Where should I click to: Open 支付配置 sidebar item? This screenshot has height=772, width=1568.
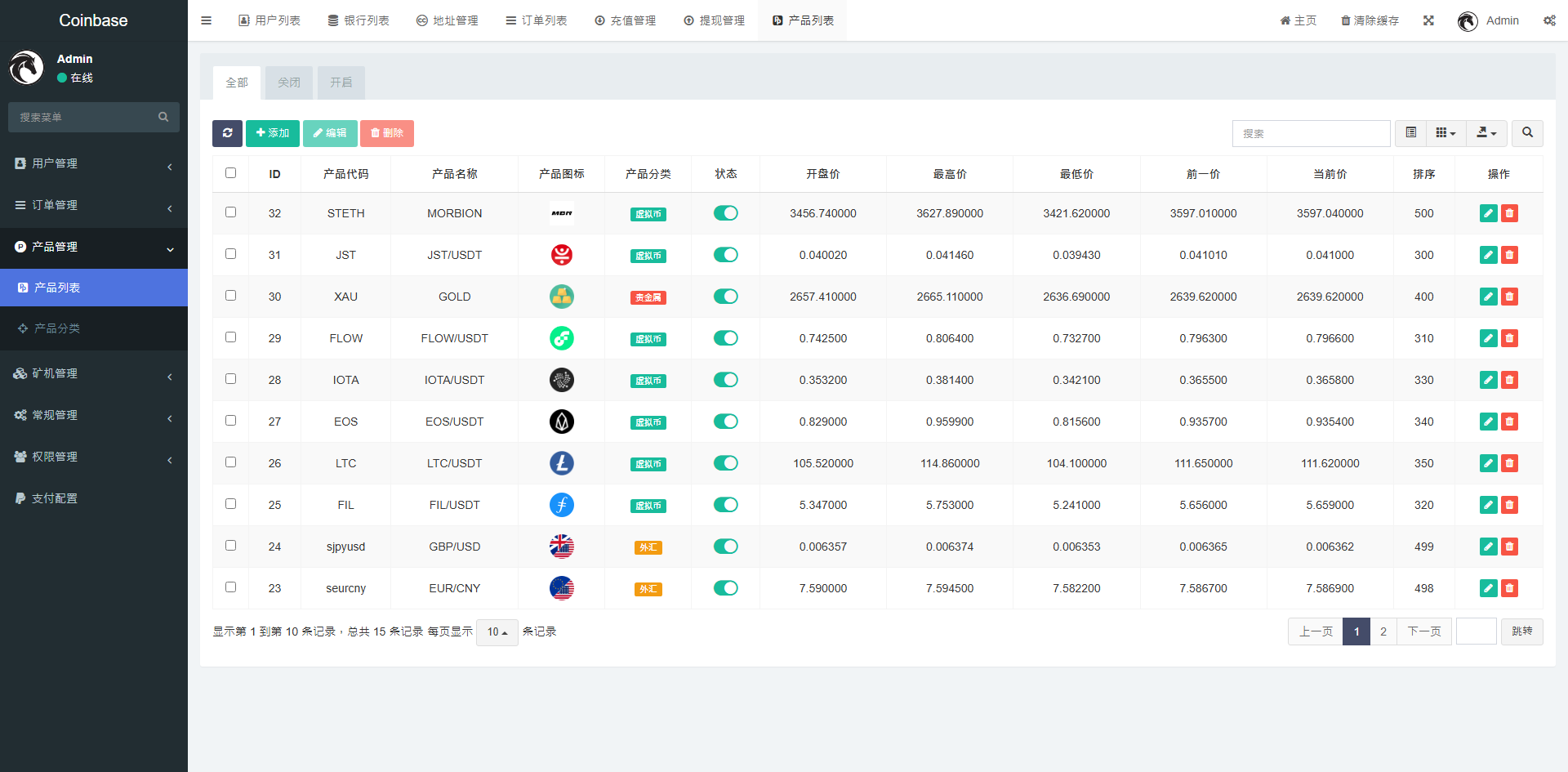click(94, 498)
